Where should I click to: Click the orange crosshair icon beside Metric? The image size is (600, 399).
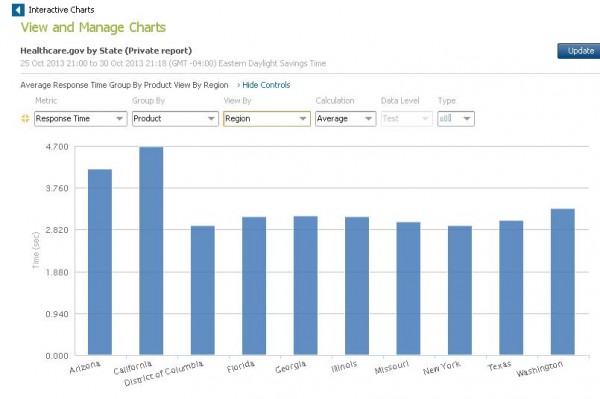(x=25, y=119)
